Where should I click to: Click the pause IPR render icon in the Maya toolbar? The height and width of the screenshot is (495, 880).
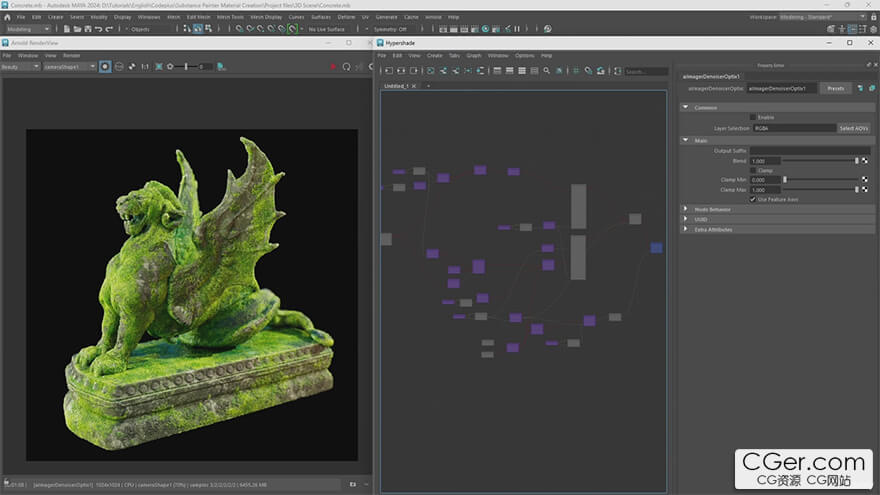click(x=517, y=29)
